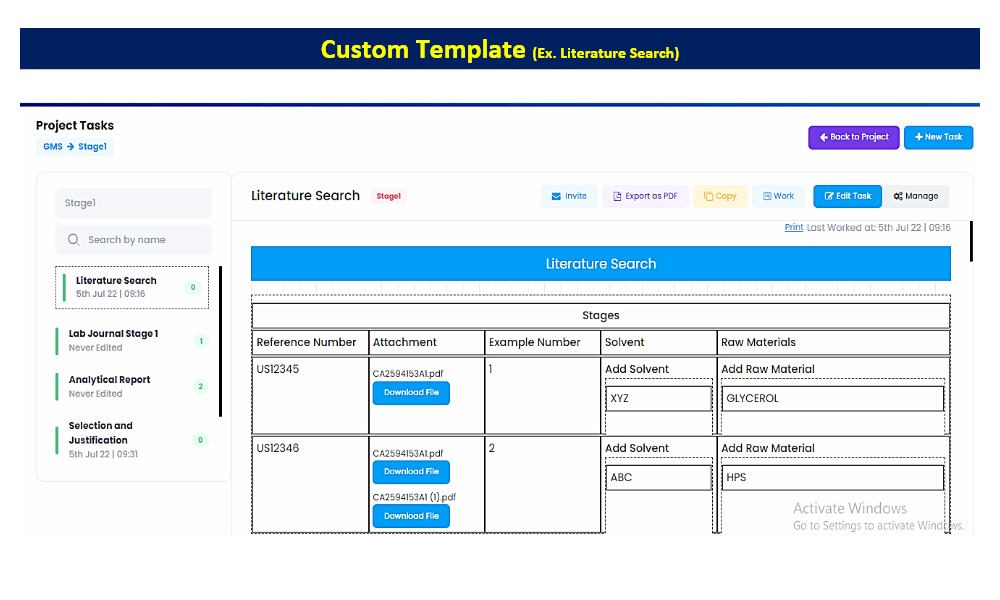Click the back arrow icon on Back to Project
Image resolution: width=1000 pixels, height=600 pixels.
(824, 137)
